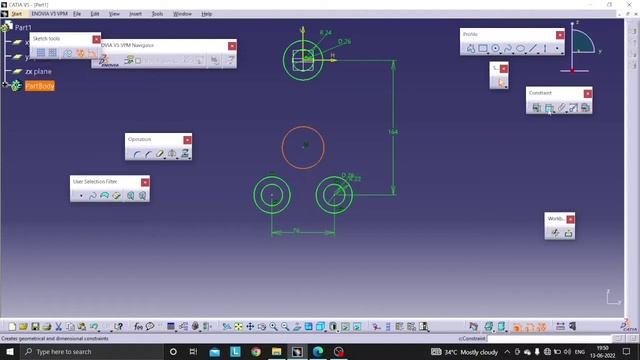This screenshot has width=640, height=360.
Task: Open the Insert menu
Action: (136, 14)
